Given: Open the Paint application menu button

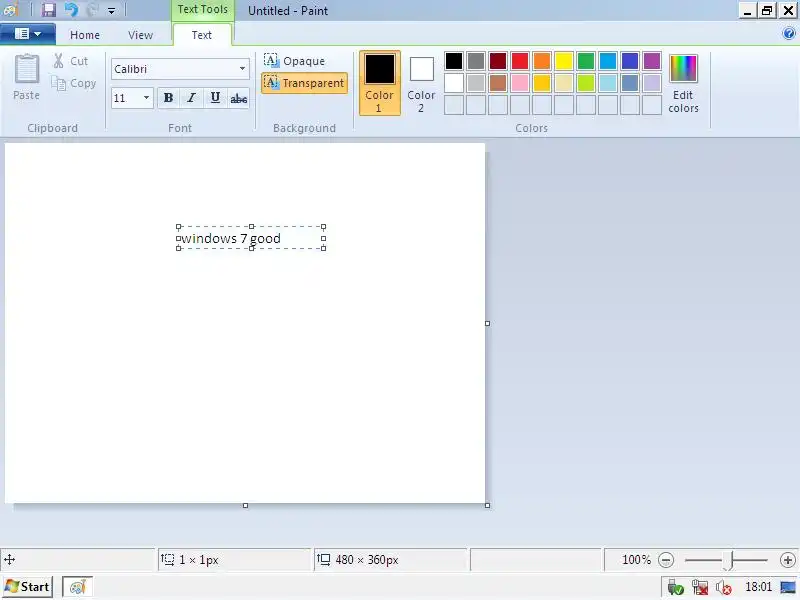Looking at the screenshot, I should 28,34.
